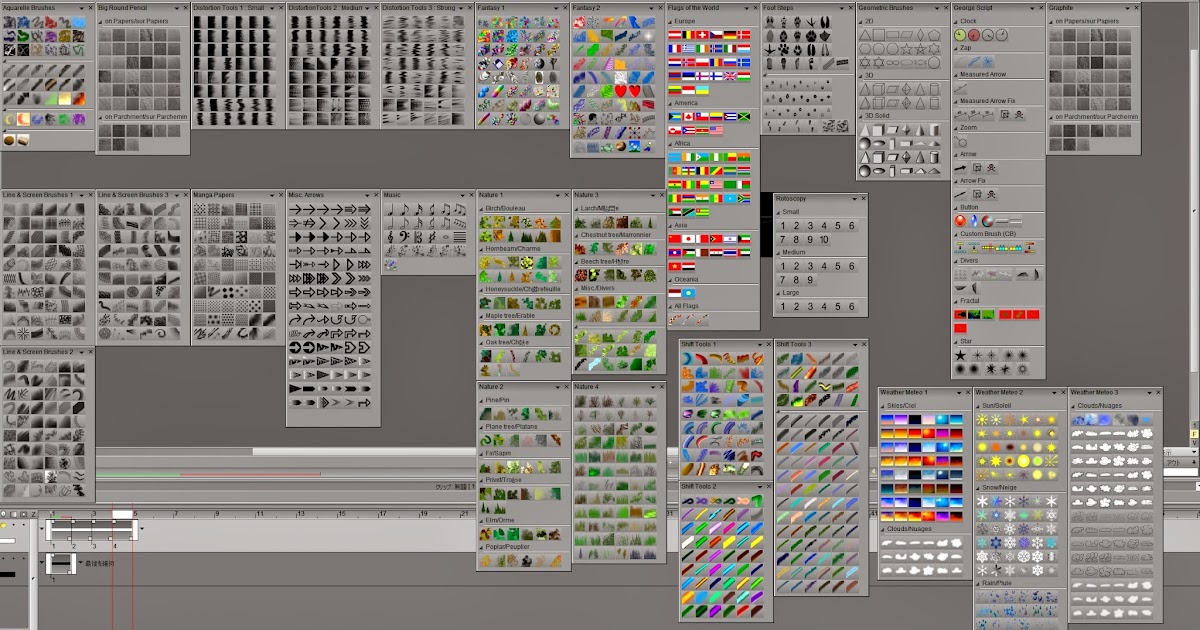Viewport: 1200px width, 630px height.
Task: Collapse the Europe section in Flags of the World
Action: 670,21
